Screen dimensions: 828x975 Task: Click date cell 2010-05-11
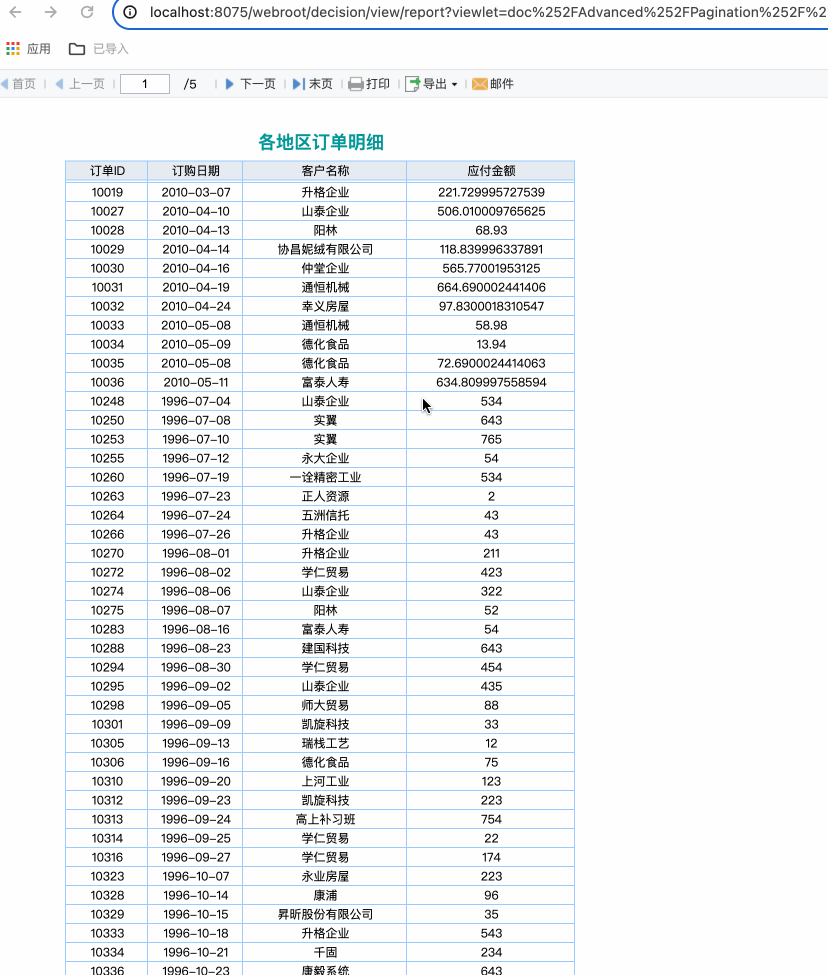(195, 382)
